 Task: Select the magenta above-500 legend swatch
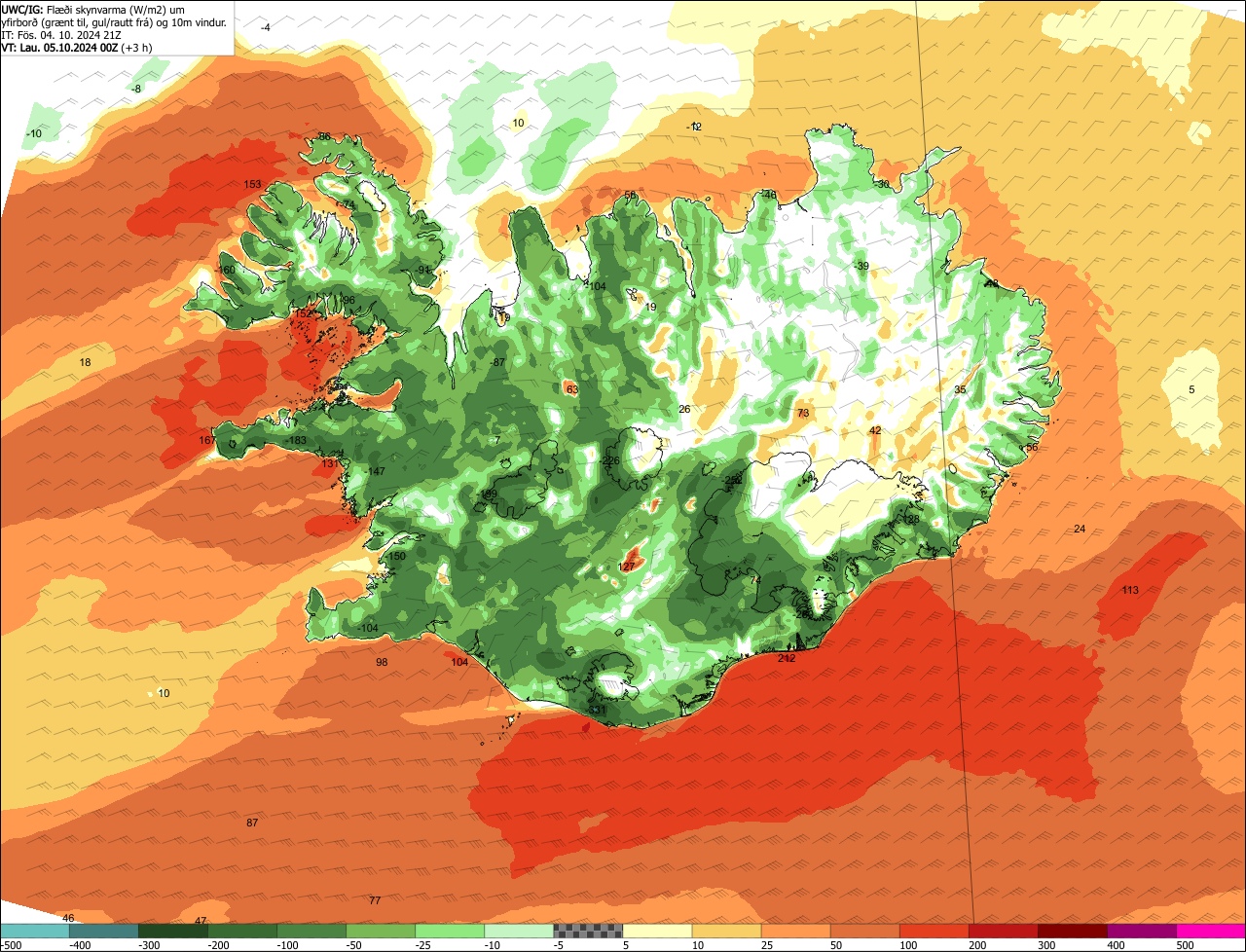coord(1211,932)
